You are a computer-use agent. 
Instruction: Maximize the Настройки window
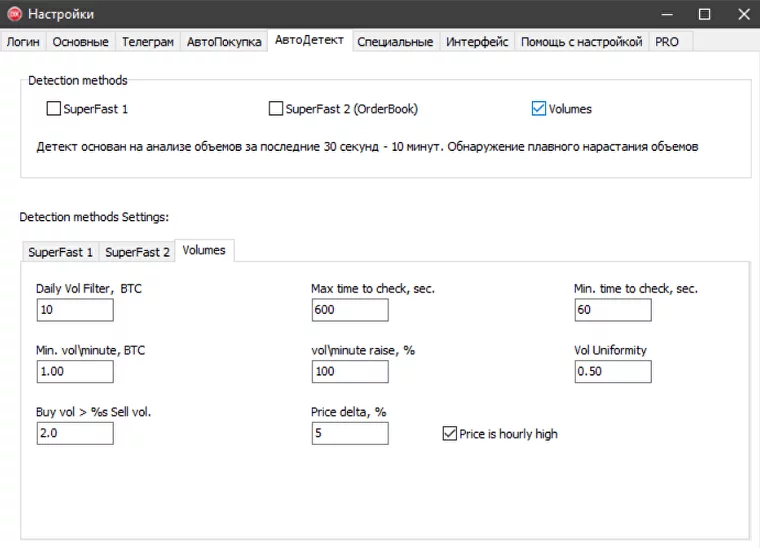point(704,14)
